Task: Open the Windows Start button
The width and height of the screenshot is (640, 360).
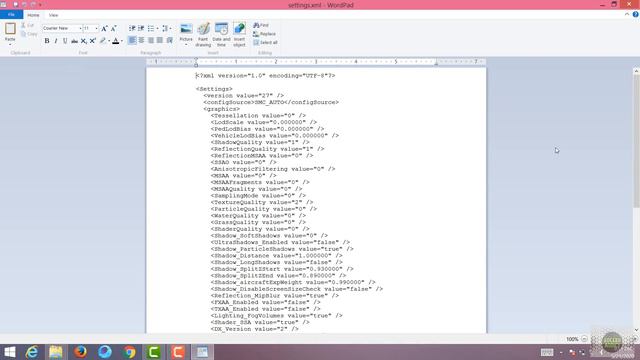Action: click(x=9, y=352)
